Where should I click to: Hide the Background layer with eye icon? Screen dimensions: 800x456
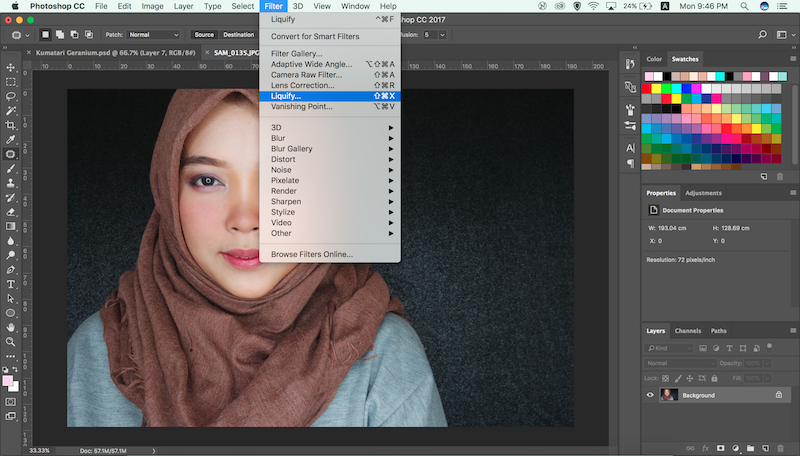[x=650, y=395]
